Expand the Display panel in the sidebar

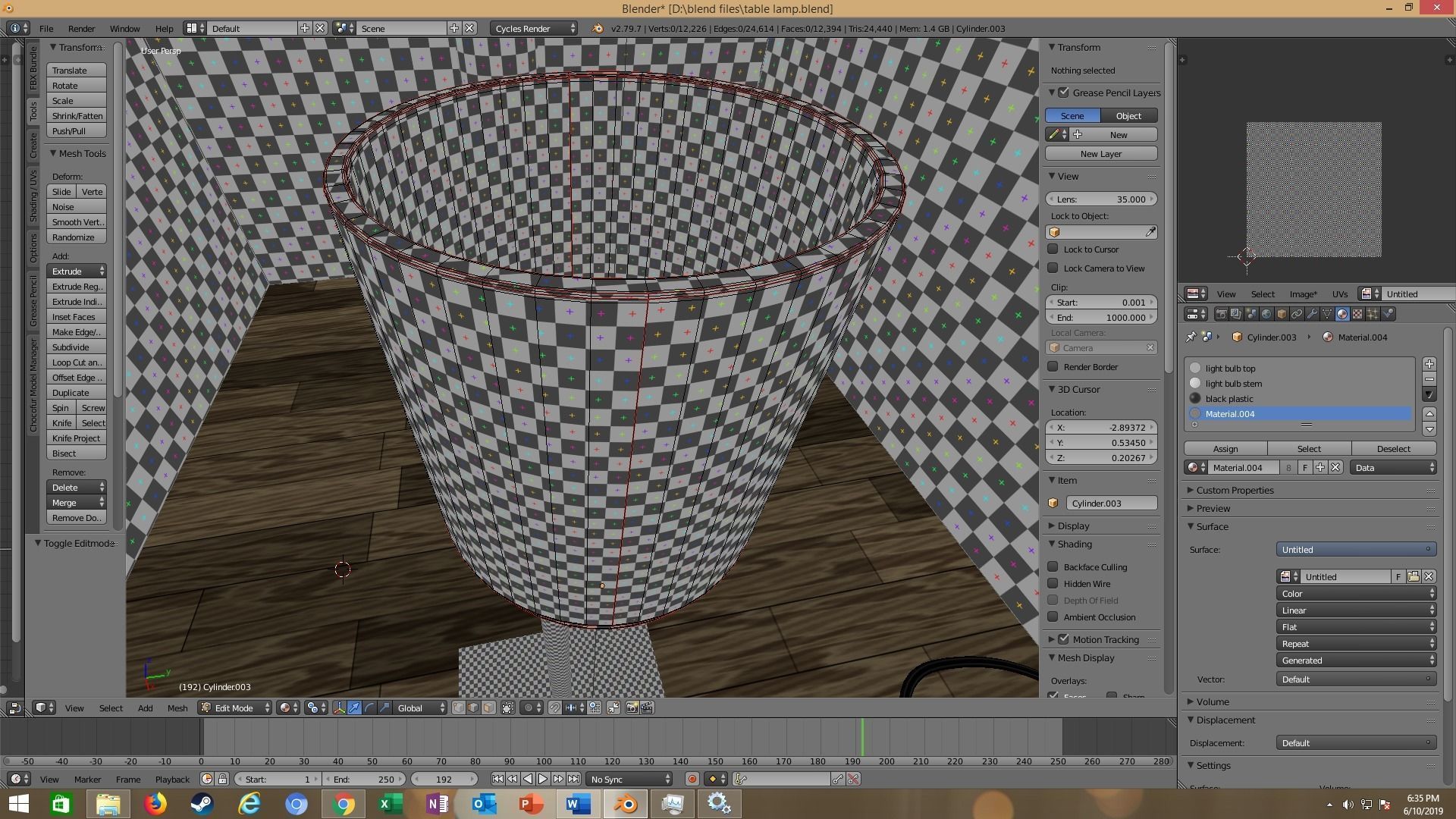point(1072,526)
